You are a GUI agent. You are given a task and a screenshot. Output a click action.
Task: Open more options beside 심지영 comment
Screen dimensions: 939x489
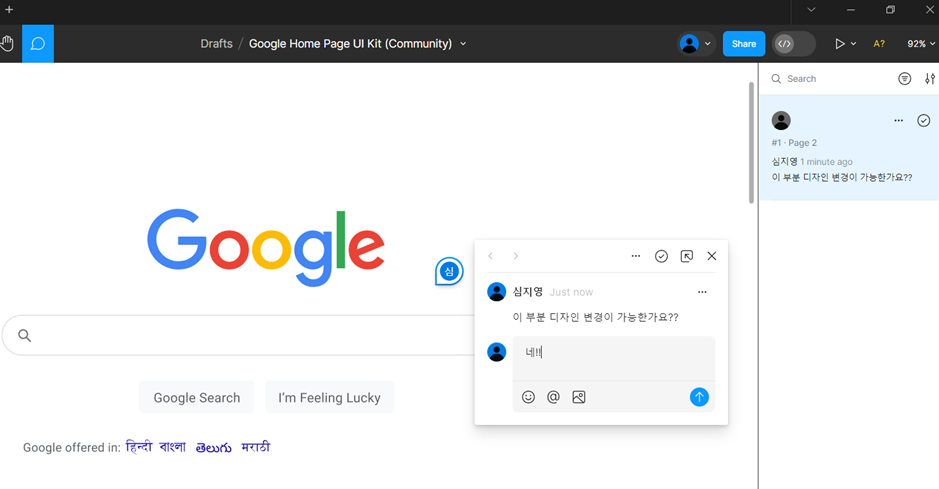coord(702,292)
